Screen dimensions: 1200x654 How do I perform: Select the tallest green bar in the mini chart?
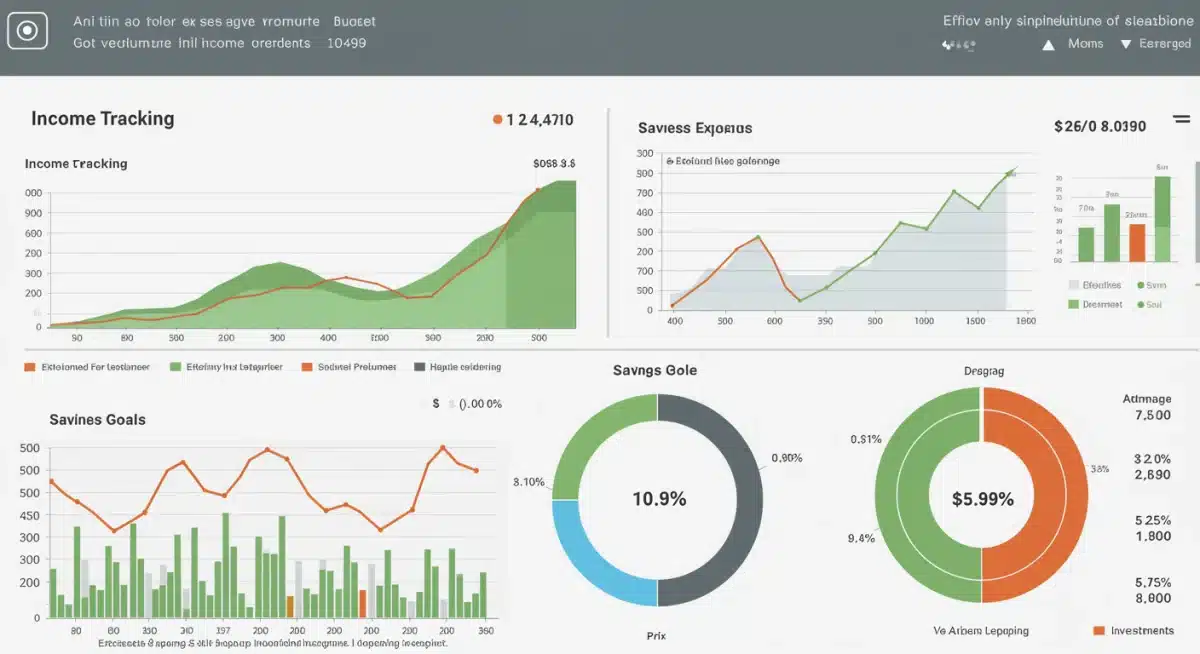click(1162, 220)
